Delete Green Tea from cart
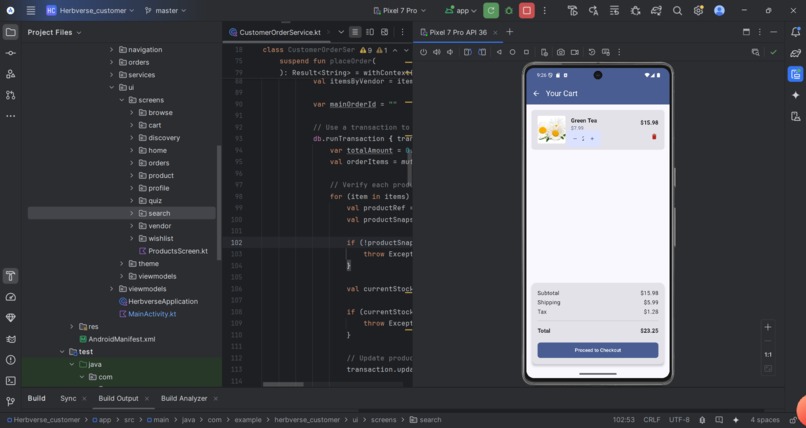 tap(654, 137)
